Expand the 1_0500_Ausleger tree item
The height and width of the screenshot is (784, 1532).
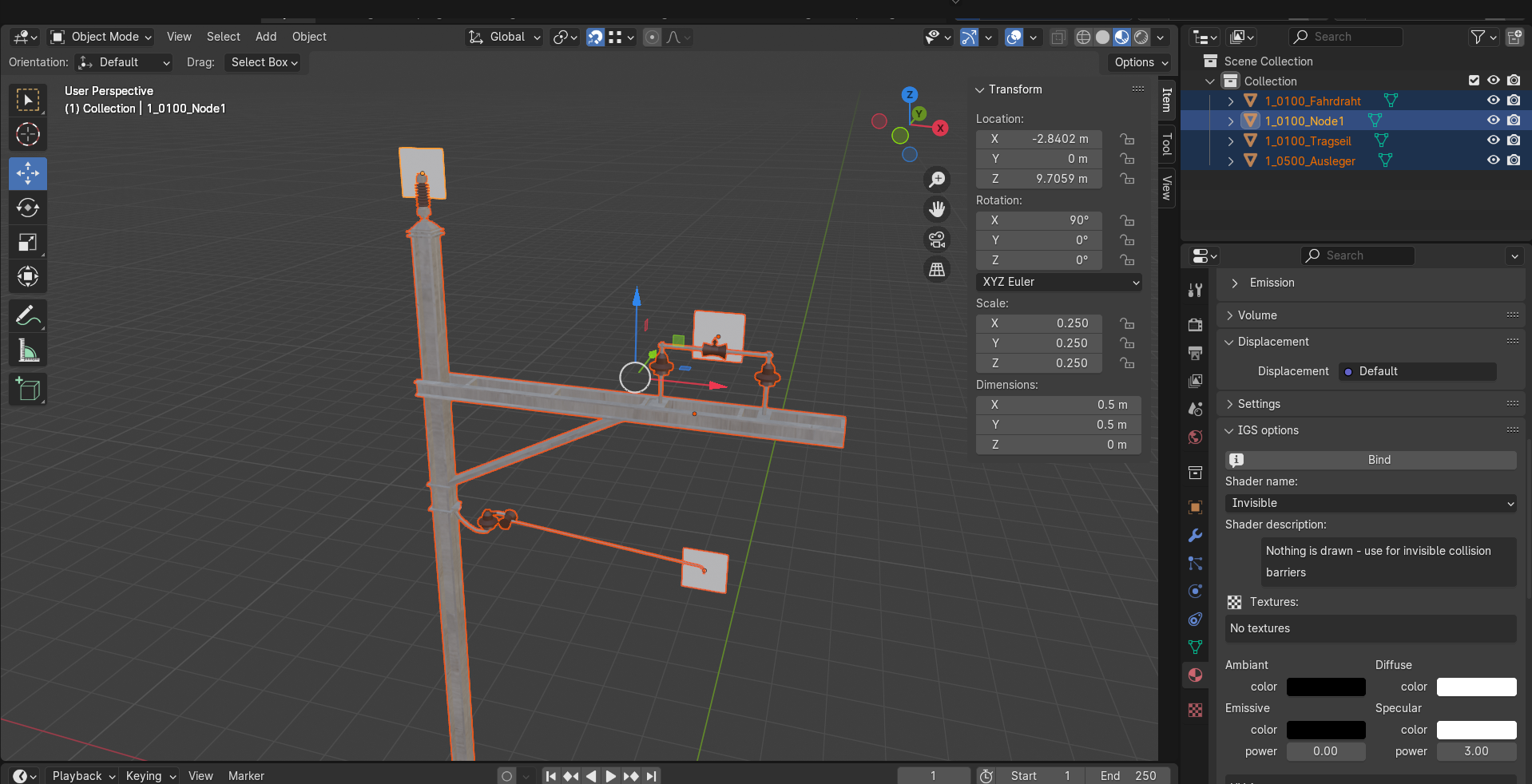(1231, 161)
